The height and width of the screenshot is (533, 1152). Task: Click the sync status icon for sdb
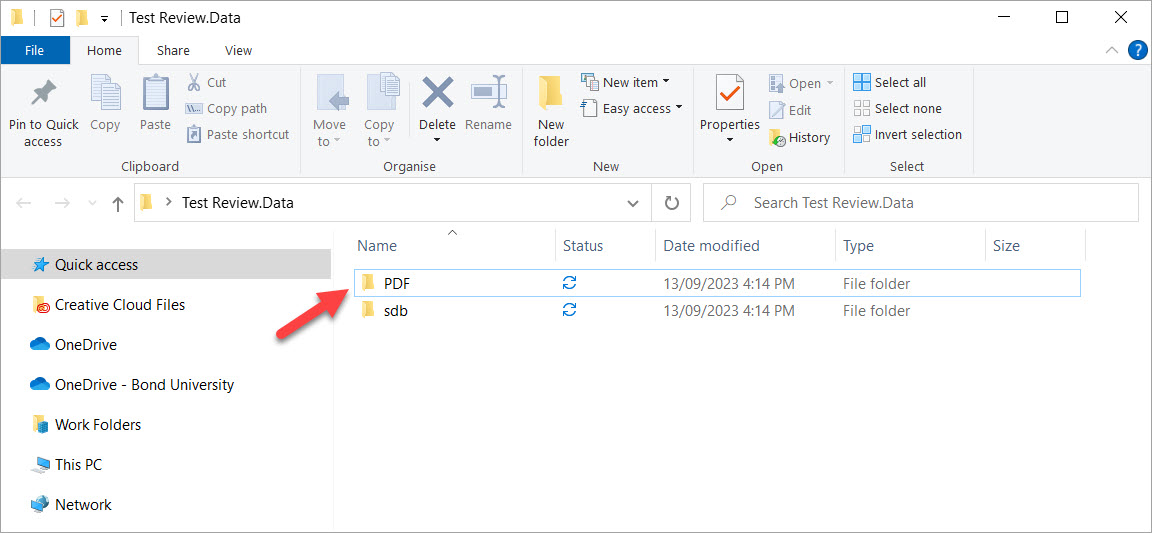[569, 310]
